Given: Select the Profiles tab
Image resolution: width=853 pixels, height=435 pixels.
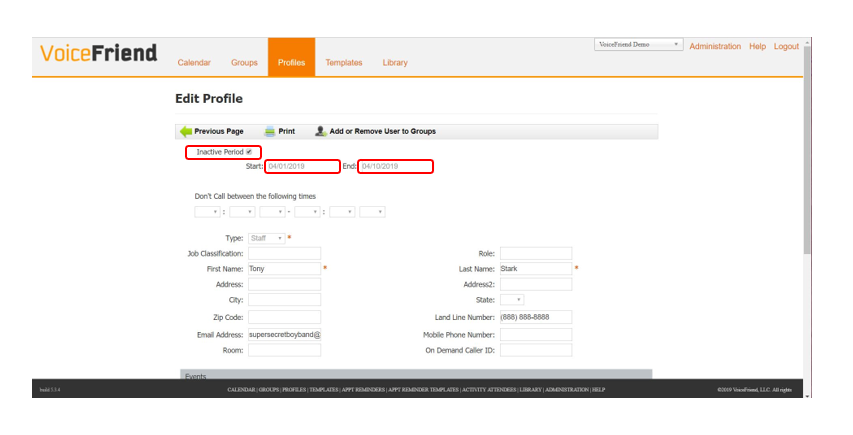Looking at the screenshot, I should point(292,57).
